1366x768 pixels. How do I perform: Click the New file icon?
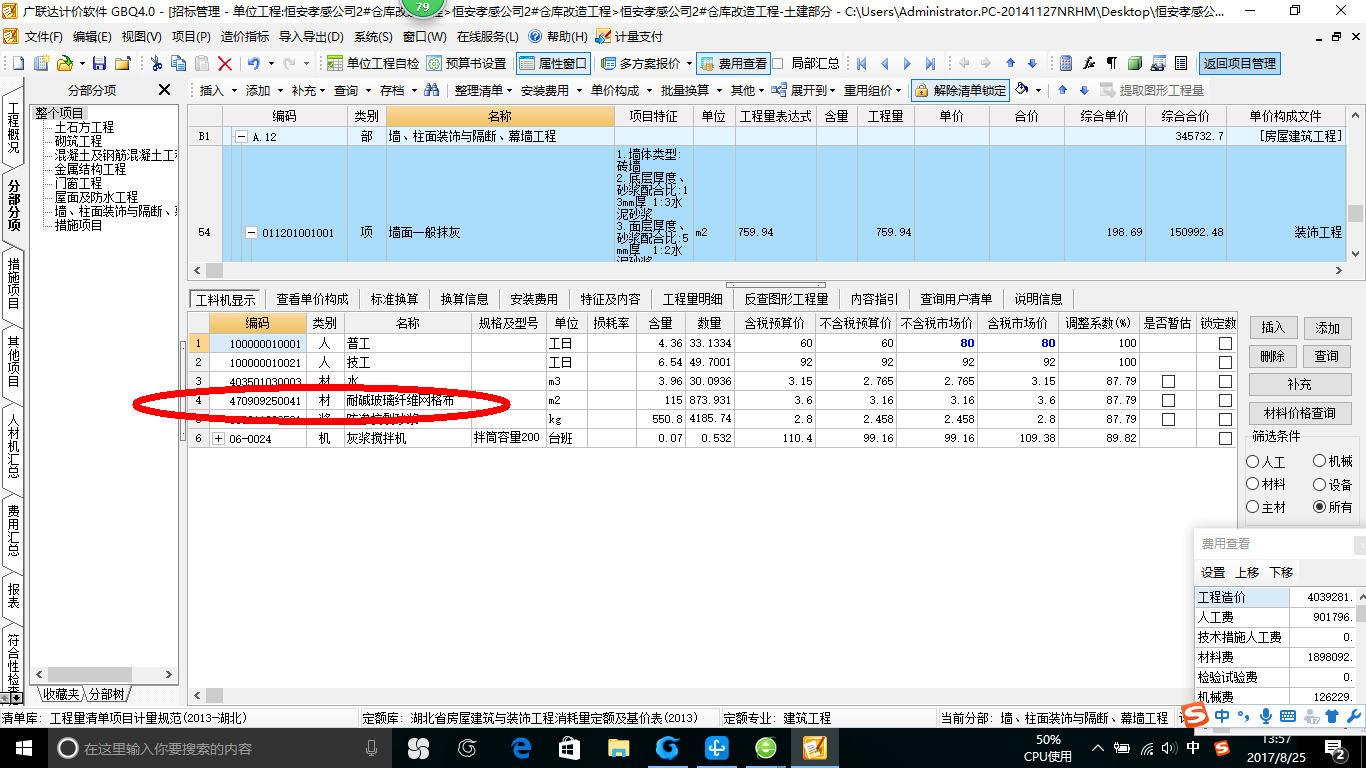pyautogui.click(x=17, y=63)
